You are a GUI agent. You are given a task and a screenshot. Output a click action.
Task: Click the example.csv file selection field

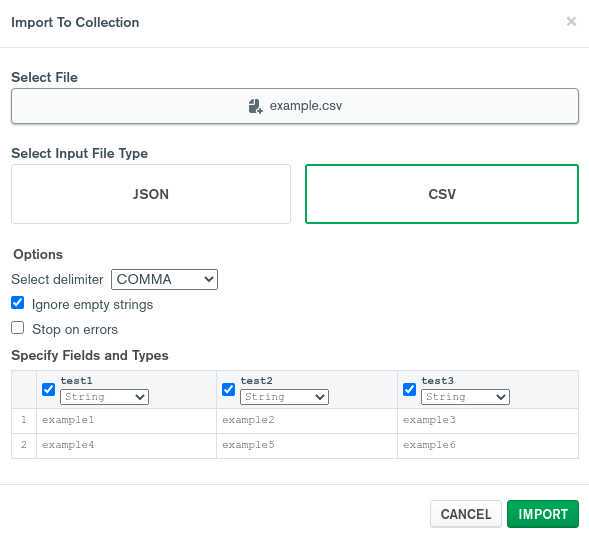pos(295,106)
